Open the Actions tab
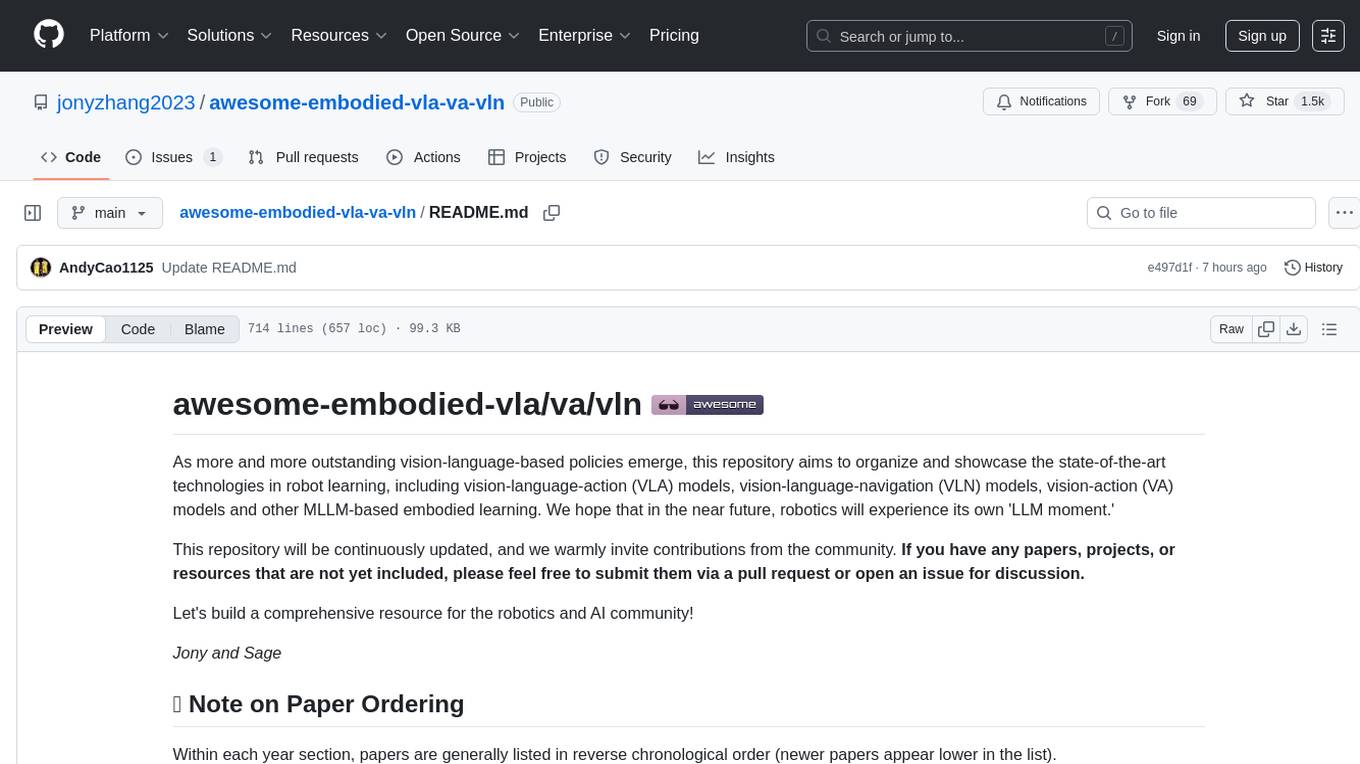This screenshot has height=764, width=1360. pyautogui.click(x=423, y=157)
